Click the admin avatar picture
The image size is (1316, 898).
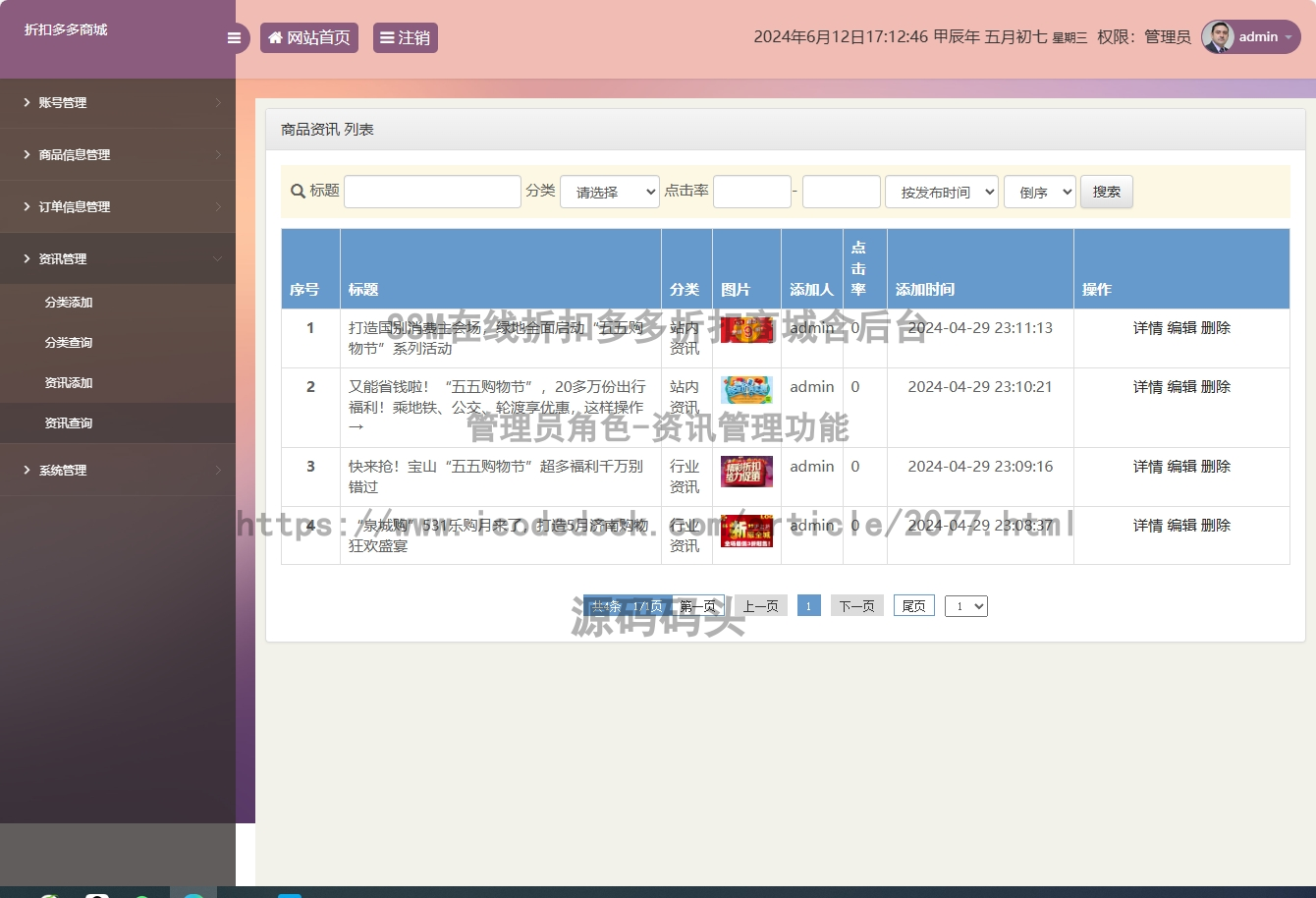click(1218, 37)
